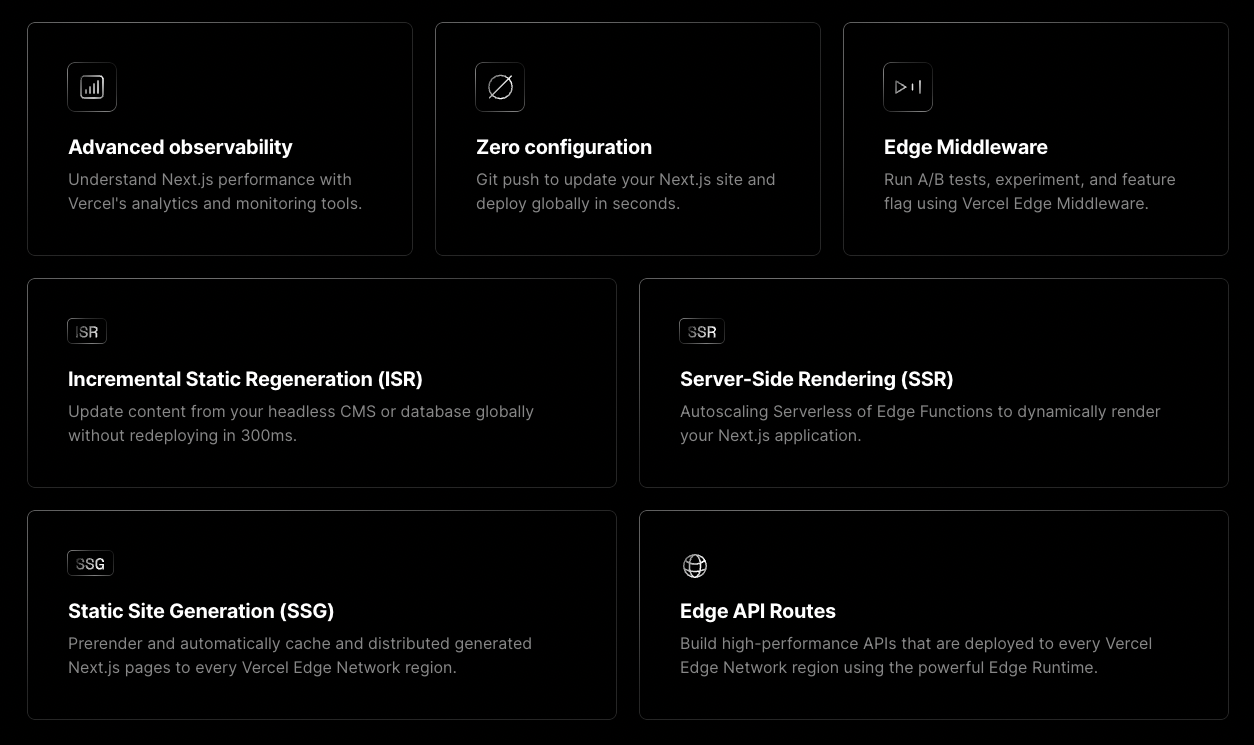Click the Incremental Static Regeneration title

(x=245, y=379)
